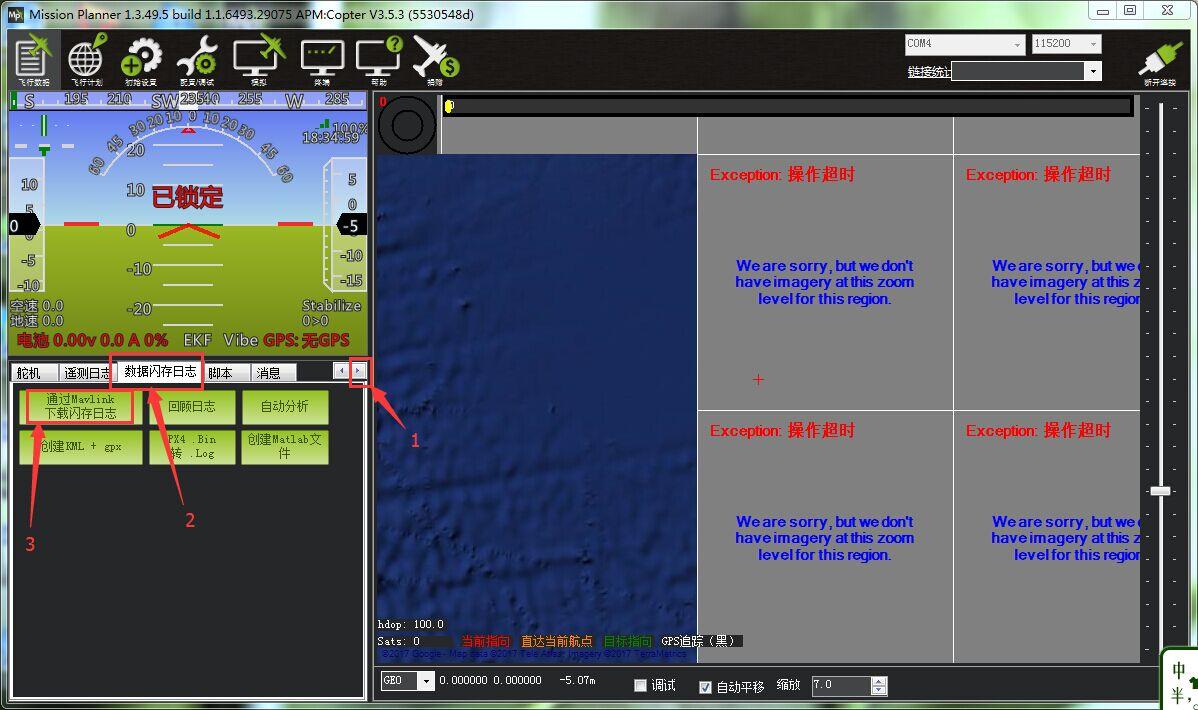Viewport: 1198px width, 710px height.
Task: Expand the 115200 baud rate dropdown
Action: click(x=1093, y=44)
